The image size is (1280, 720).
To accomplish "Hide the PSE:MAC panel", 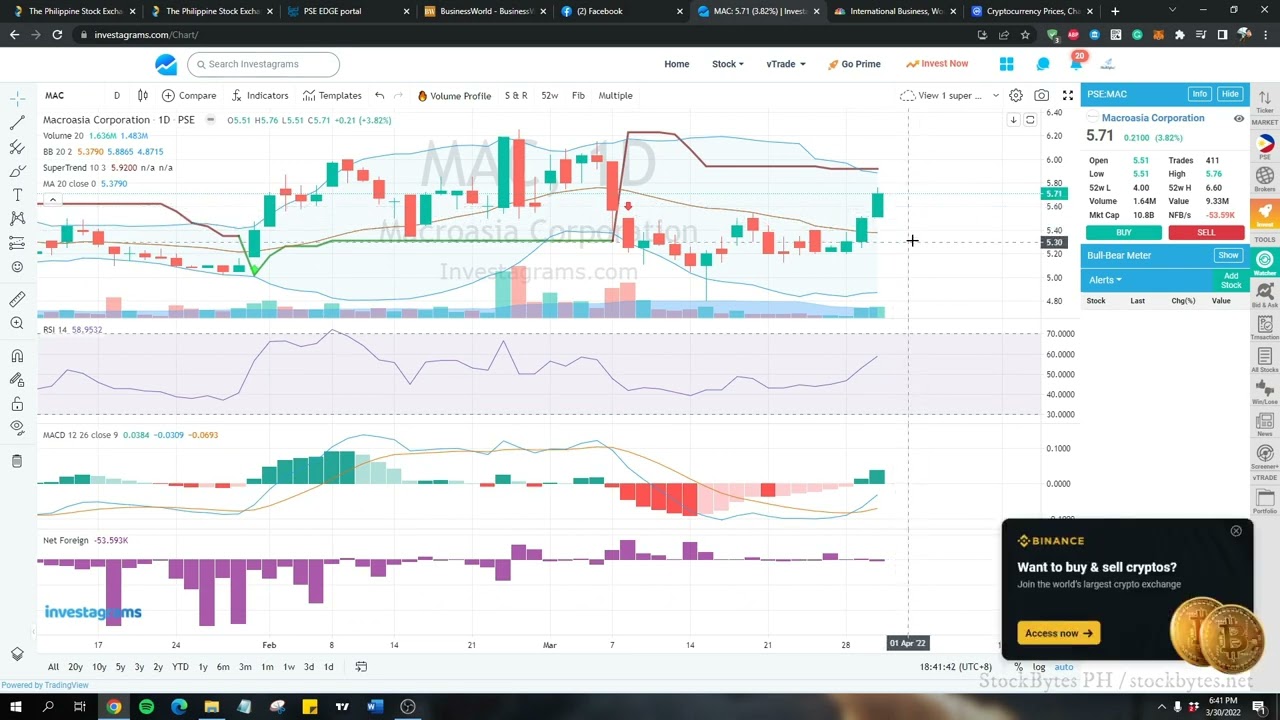I will click(x=1229, y=94).
